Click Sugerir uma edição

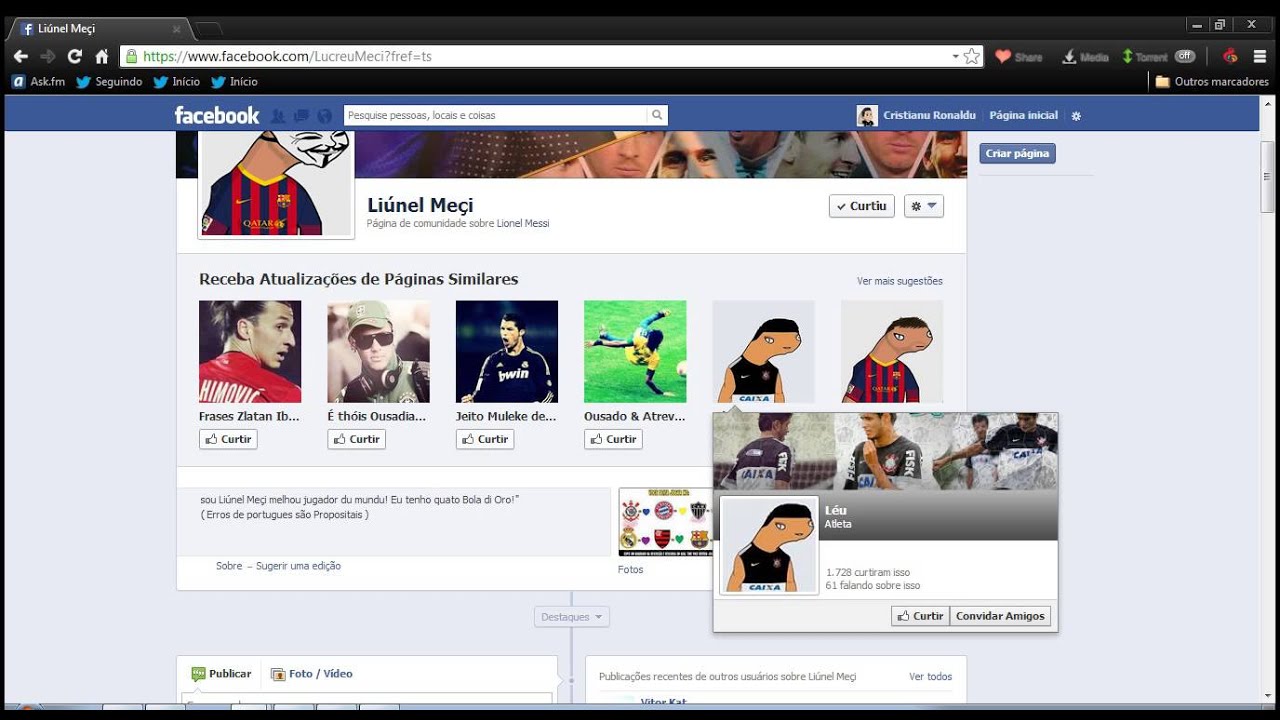pyautogui.click(x=298, y=566)
